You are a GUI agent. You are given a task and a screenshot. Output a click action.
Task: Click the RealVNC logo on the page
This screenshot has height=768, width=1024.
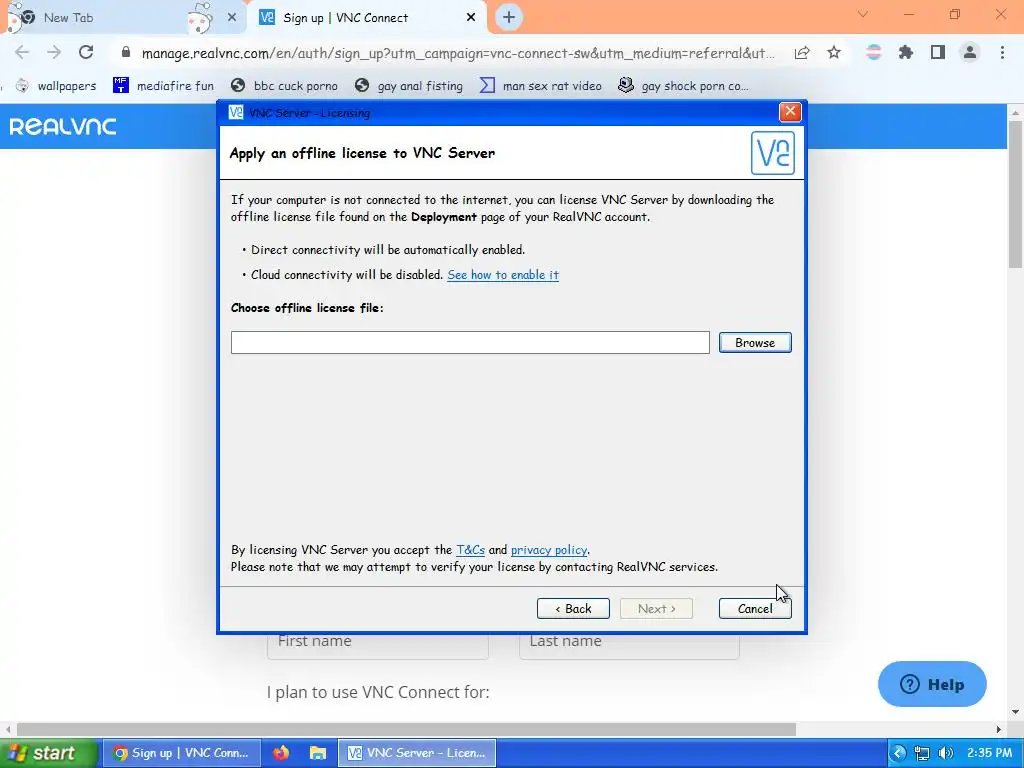tap(63, 126)
